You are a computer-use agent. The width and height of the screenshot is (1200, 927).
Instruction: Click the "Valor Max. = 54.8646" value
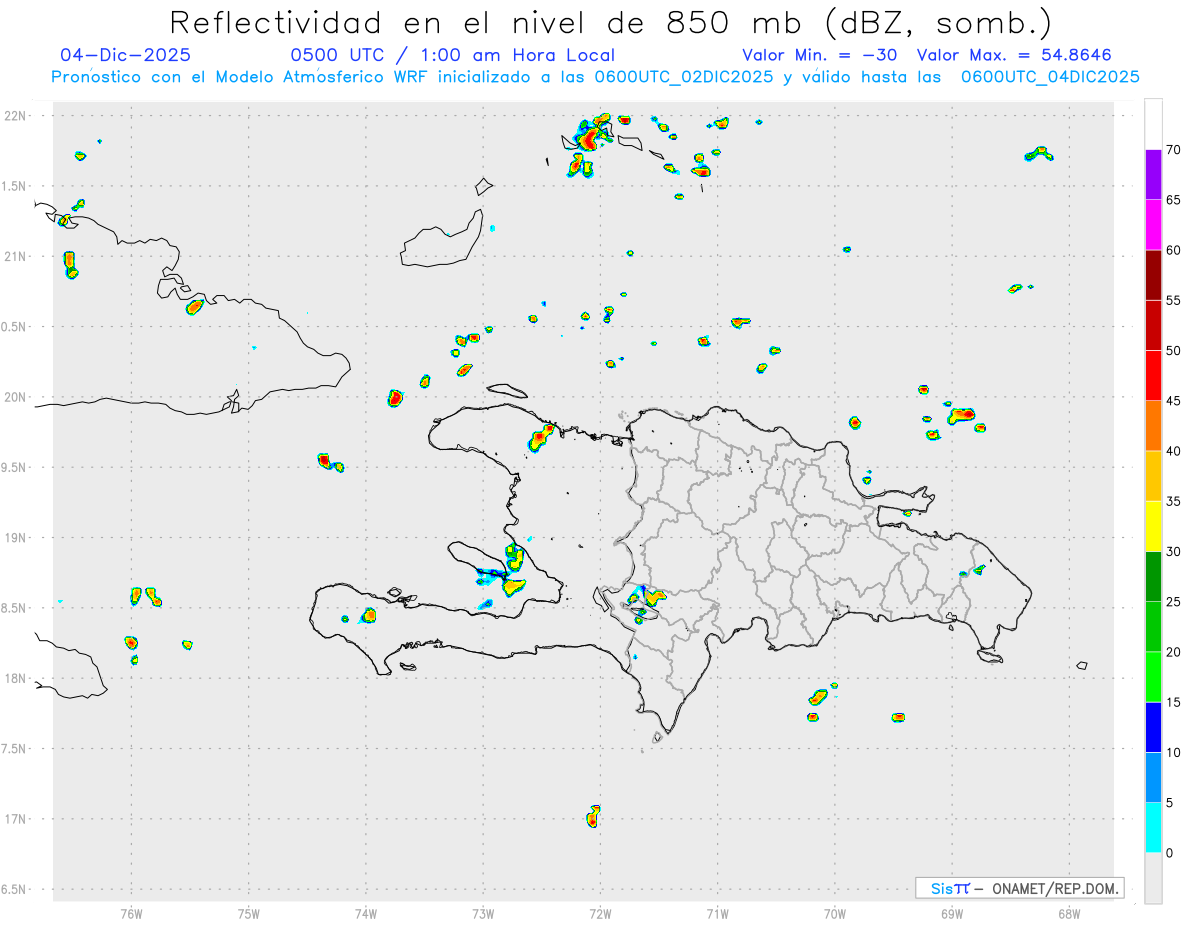click(x=1014, y=55)
